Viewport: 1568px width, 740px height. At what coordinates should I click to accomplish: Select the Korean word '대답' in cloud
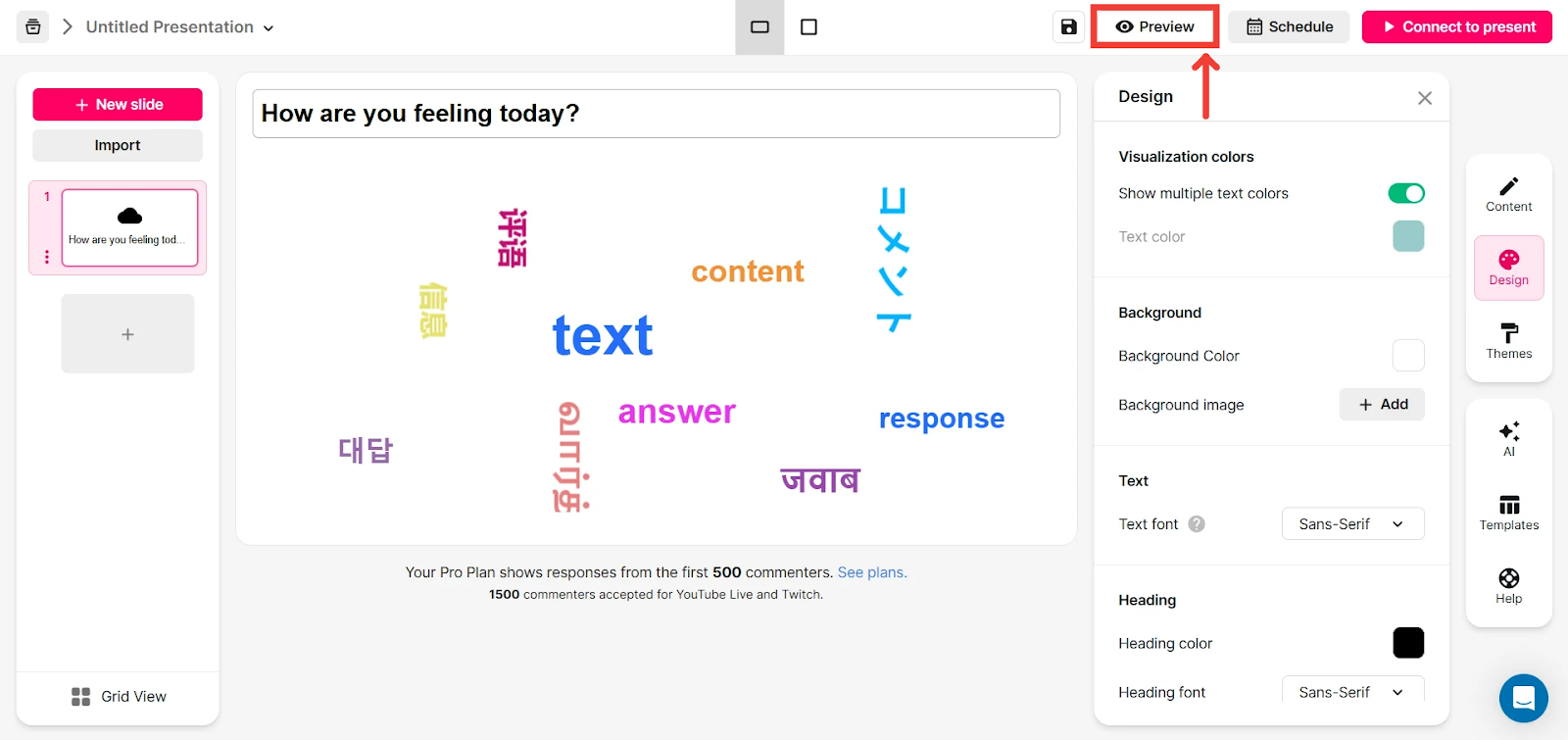(366, 450)
